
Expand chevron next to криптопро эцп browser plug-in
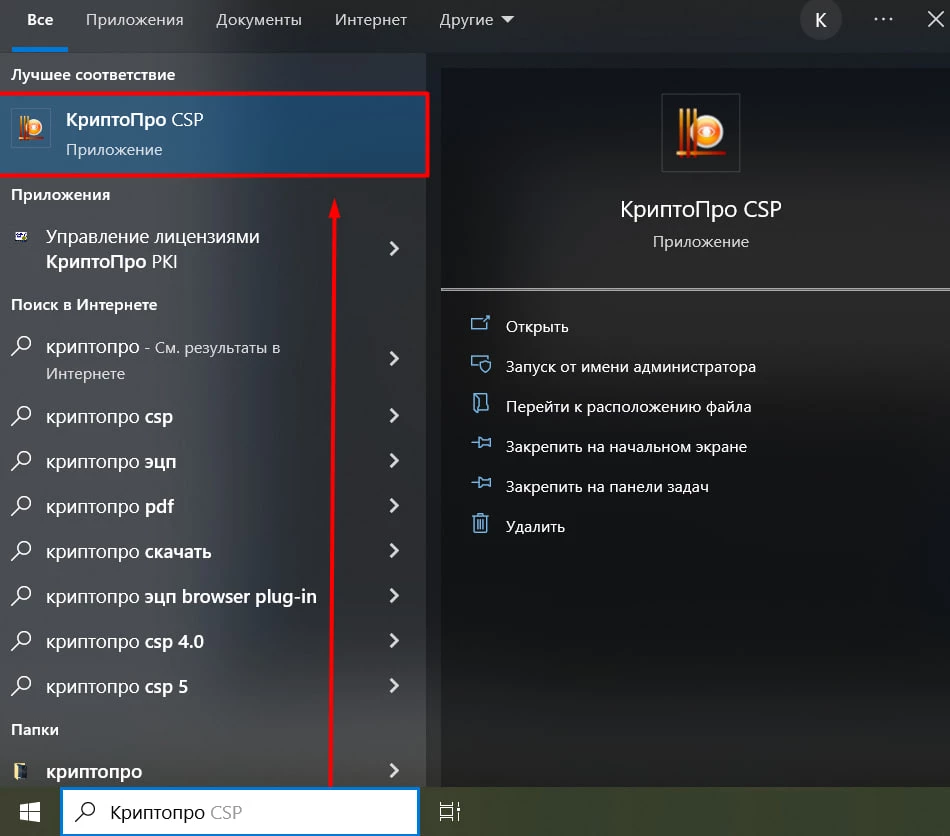(394, 596)
